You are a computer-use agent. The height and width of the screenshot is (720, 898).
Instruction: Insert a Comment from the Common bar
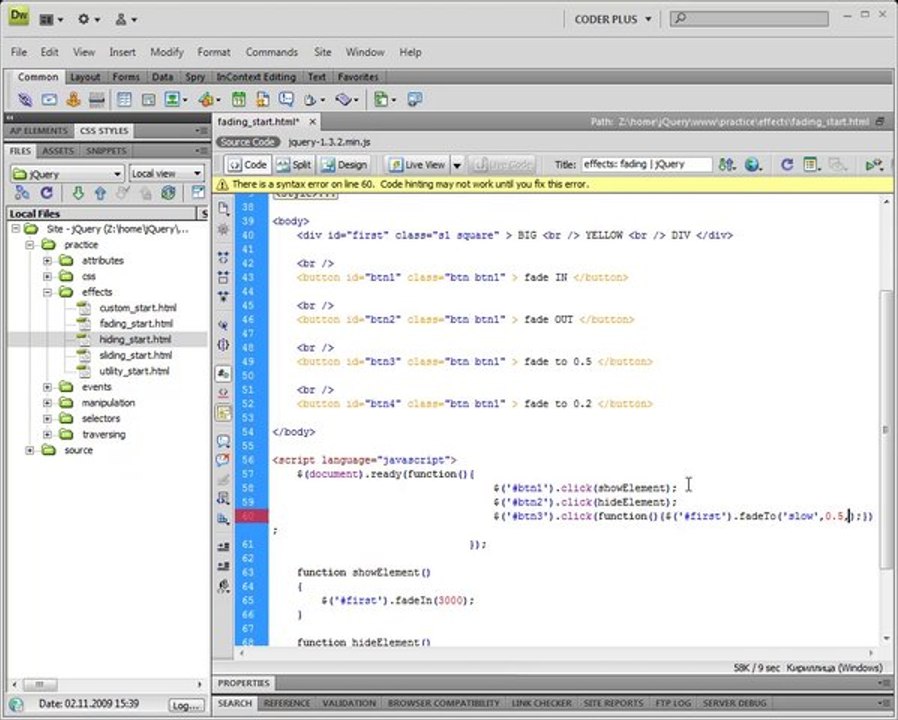(x=286, y=100)
